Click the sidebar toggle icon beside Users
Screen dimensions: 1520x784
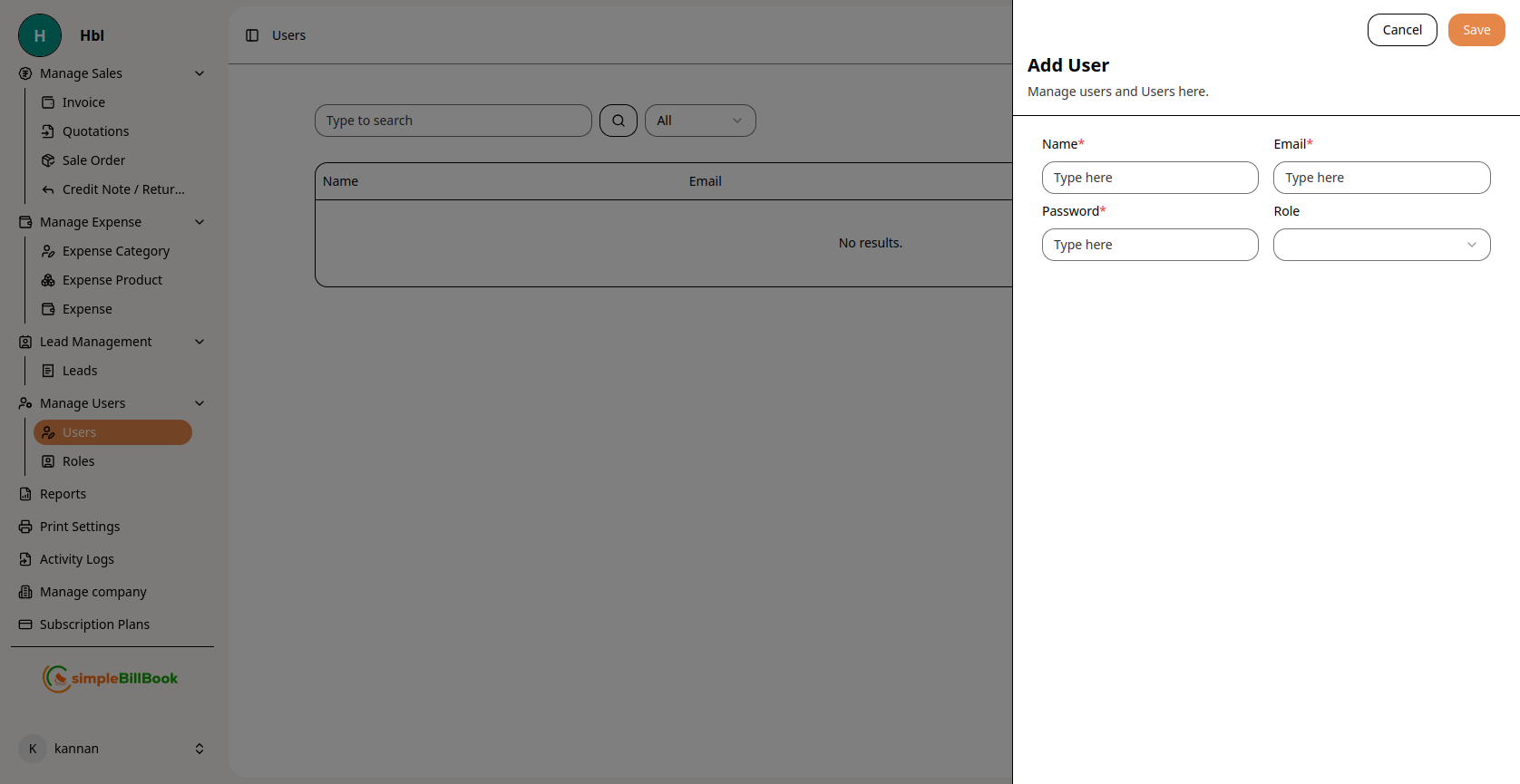[252, 35]
